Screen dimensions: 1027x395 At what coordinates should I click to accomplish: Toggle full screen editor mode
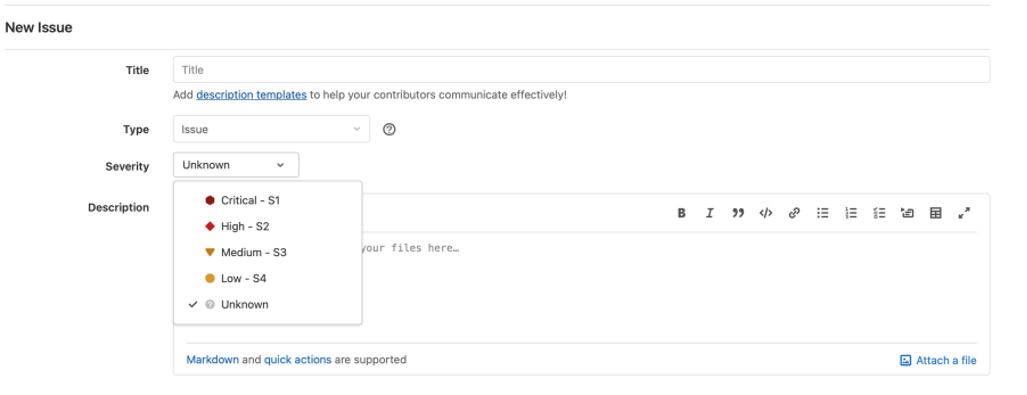point(964,213)
